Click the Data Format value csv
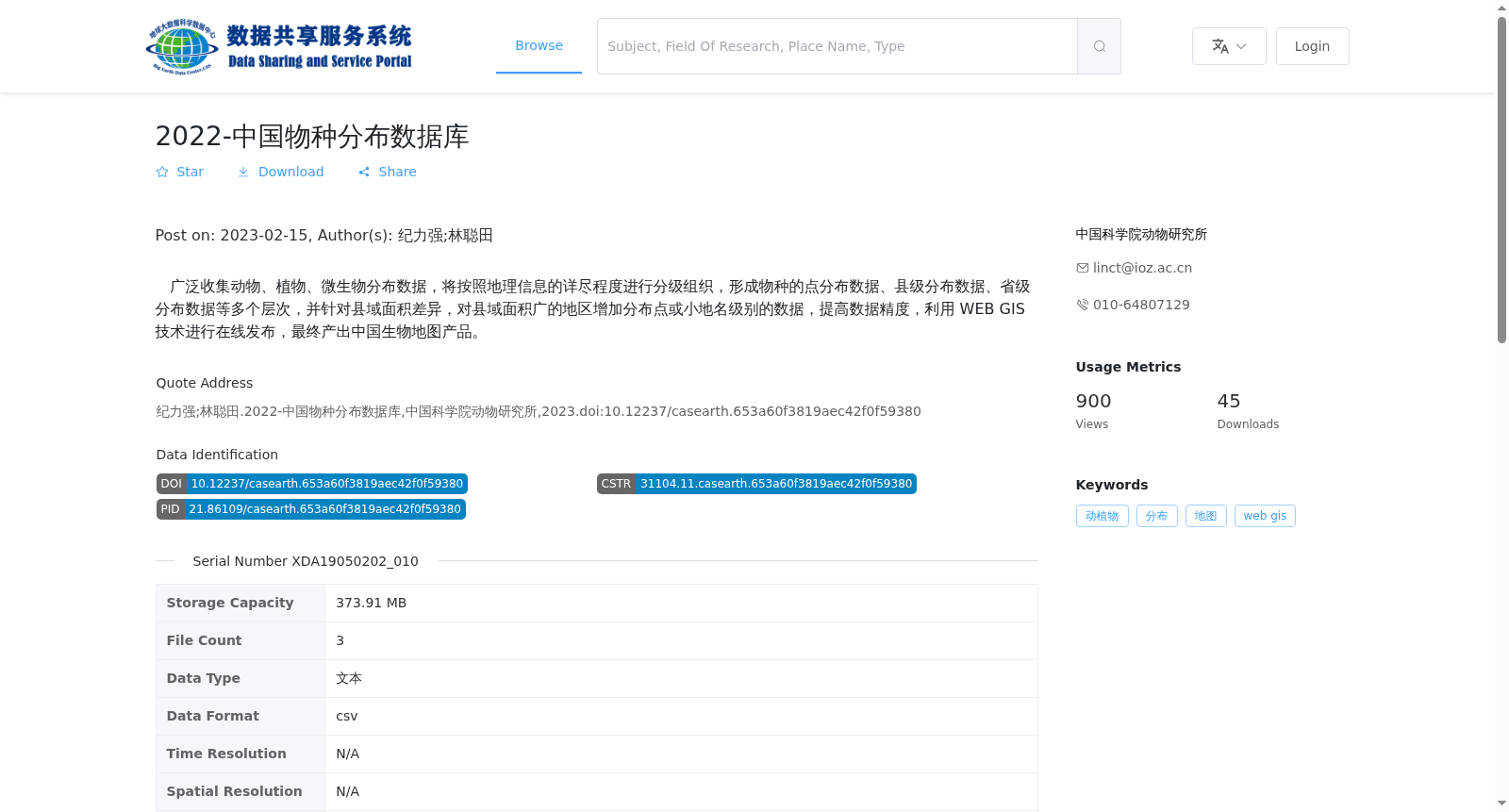The height and width of the screenshot is (812, 1509). (347, 716)
